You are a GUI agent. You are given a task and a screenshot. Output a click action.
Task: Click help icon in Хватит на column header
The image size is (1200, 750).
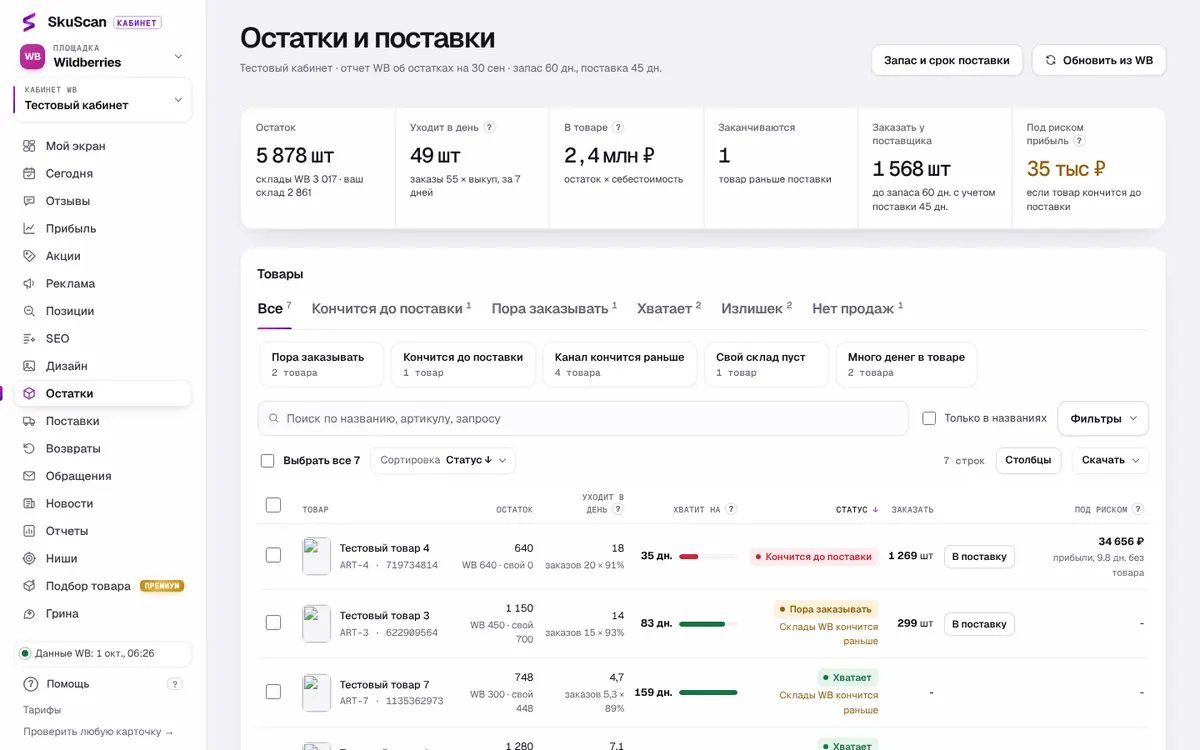pyautogui.click(x=731, y=509)
